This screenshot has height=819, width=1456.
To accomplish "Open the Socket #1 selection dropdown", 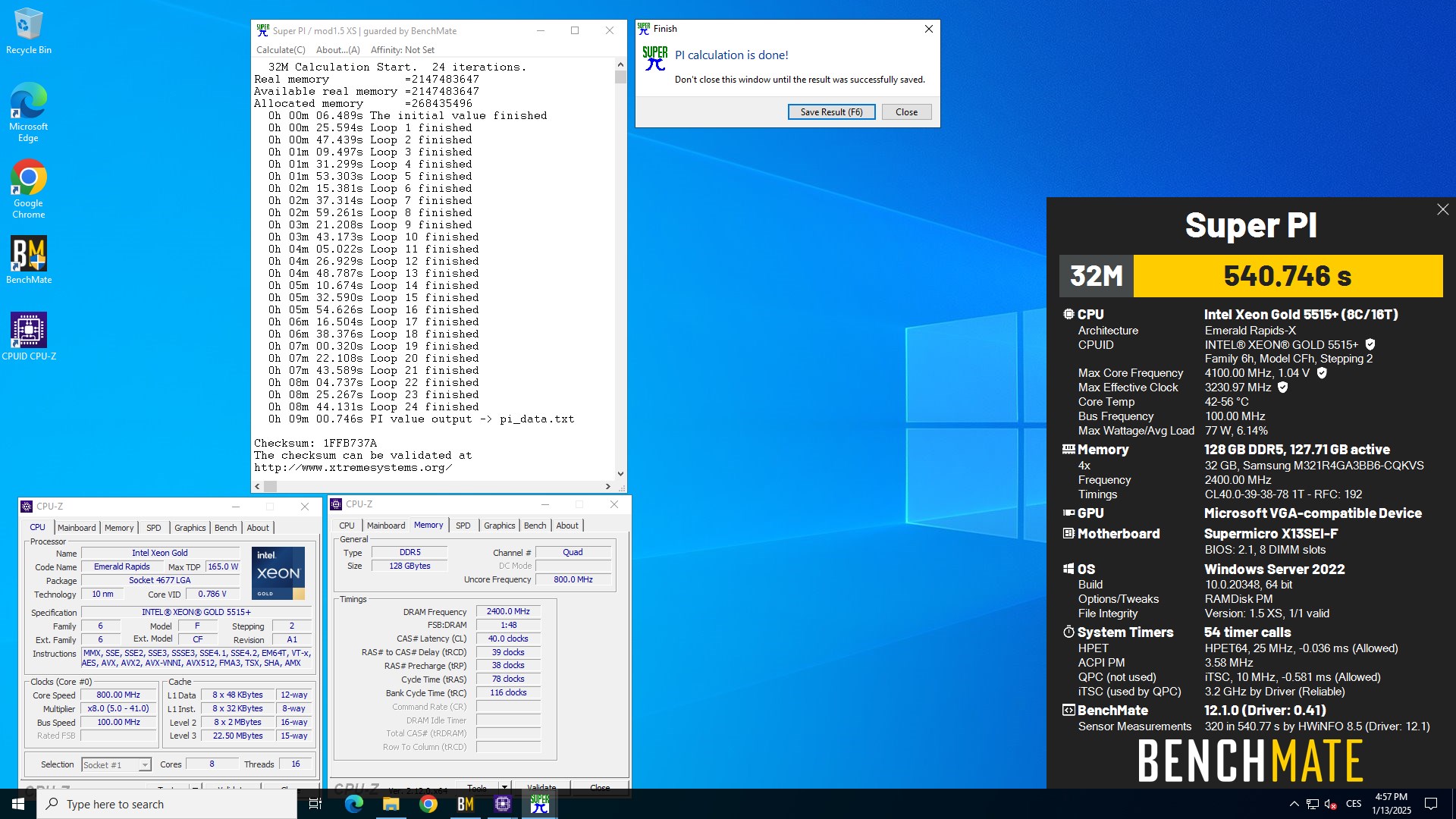I will point(117,764).
